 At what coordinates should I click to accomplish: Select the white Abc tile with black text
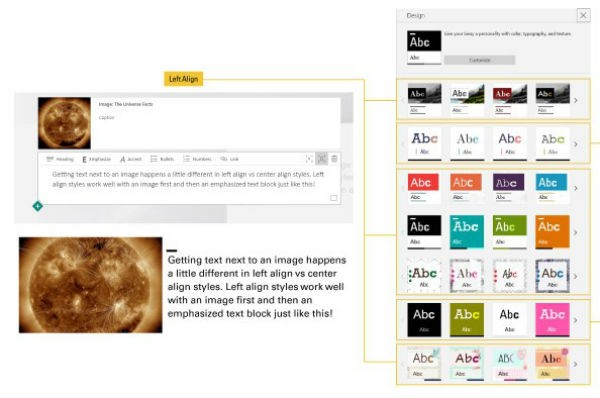(x=510, y=320)
